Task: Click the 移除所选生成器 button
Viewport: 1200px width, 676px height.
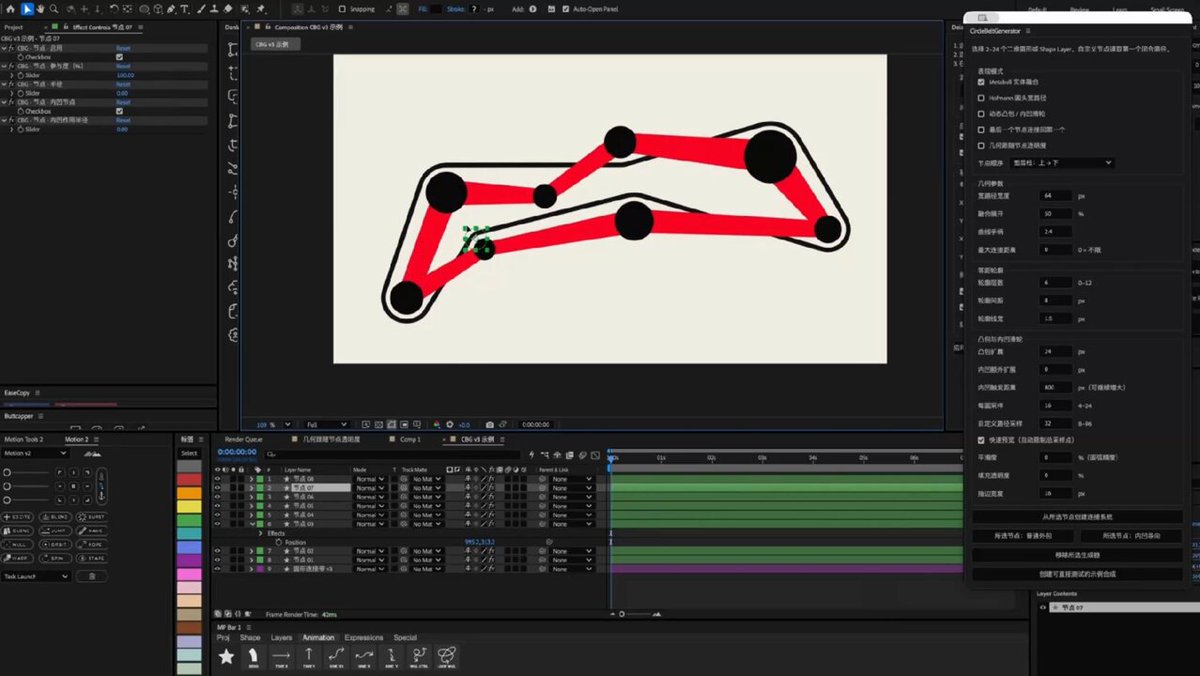Action: click(x=1077, y=554)
